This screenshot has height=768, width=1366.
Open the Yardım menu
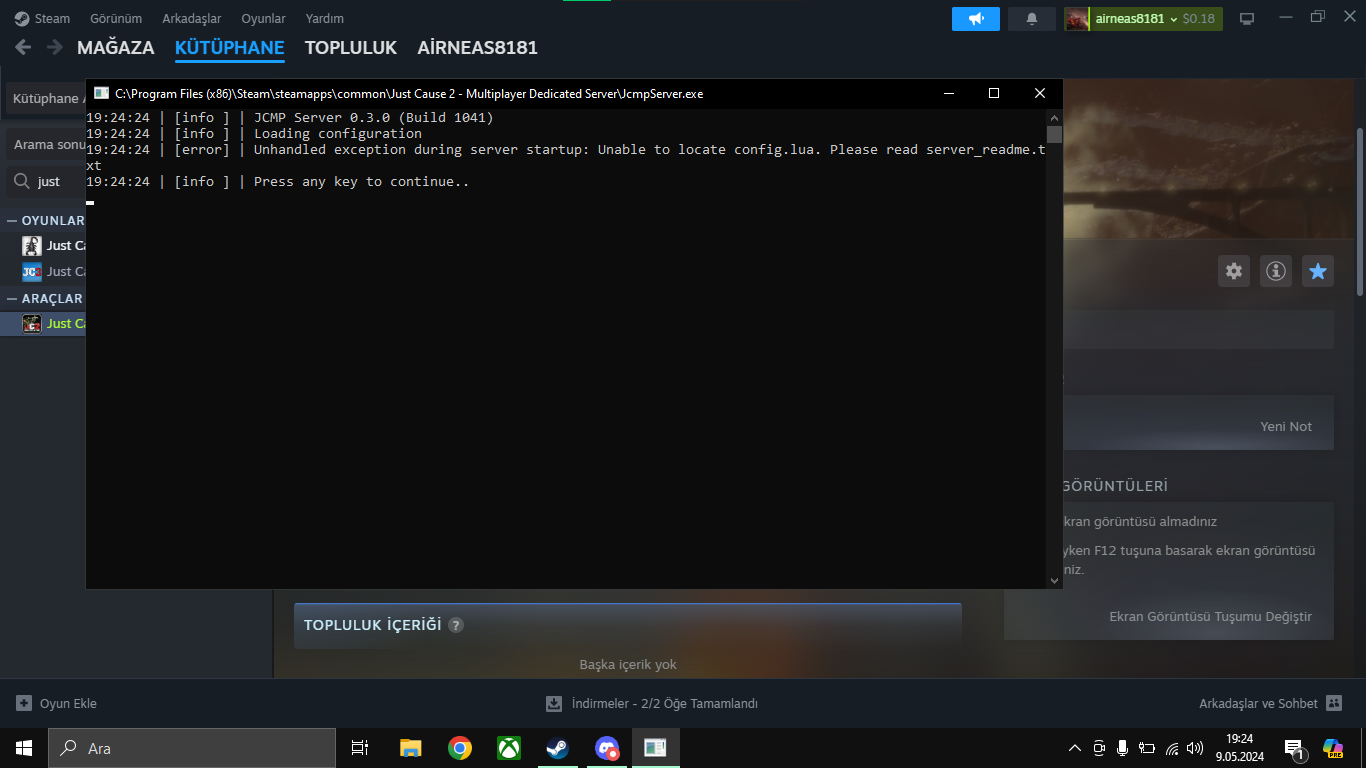325,19
